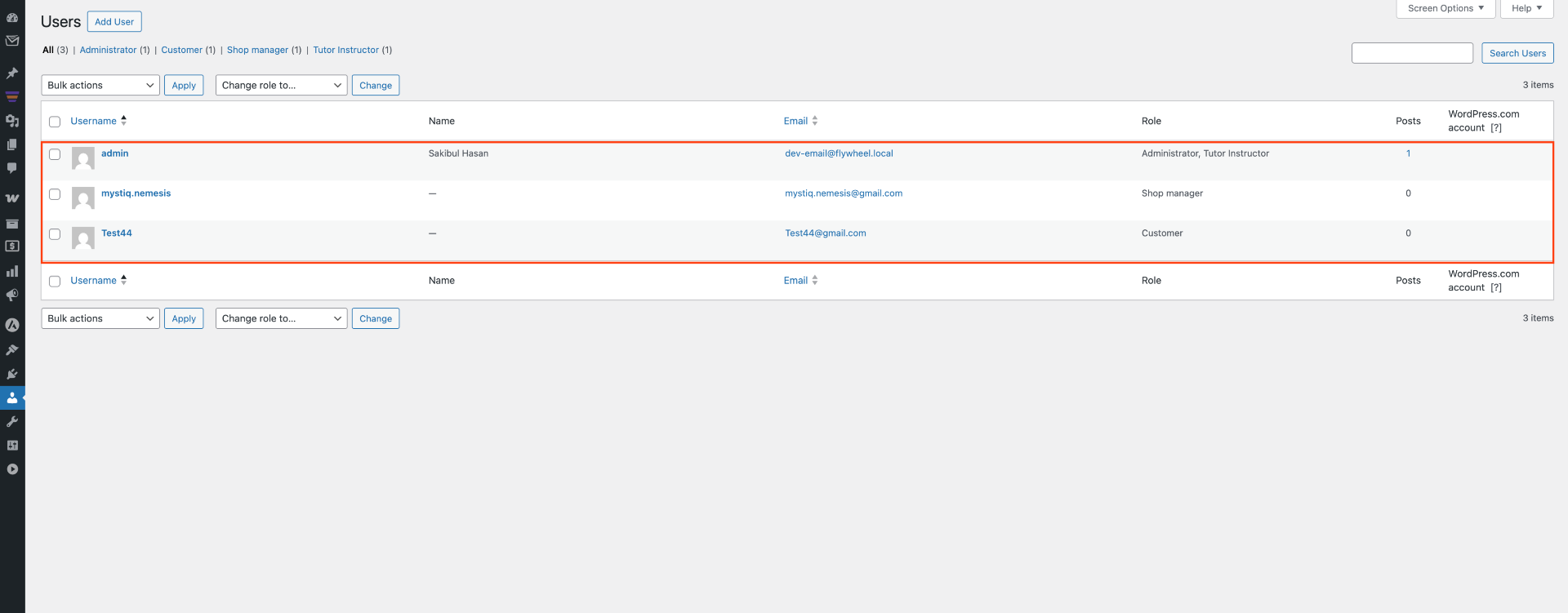
Task: Click the mystiq.nemesis user's avatar image
Action: (83, 198)
